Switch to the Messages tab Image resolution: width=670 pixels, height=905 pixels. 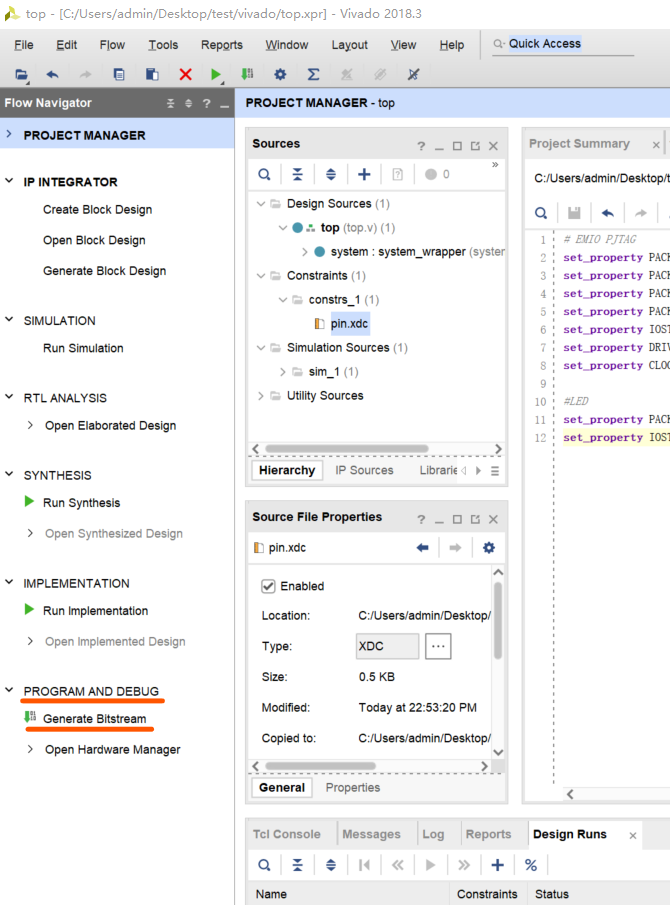coord(371,834)
